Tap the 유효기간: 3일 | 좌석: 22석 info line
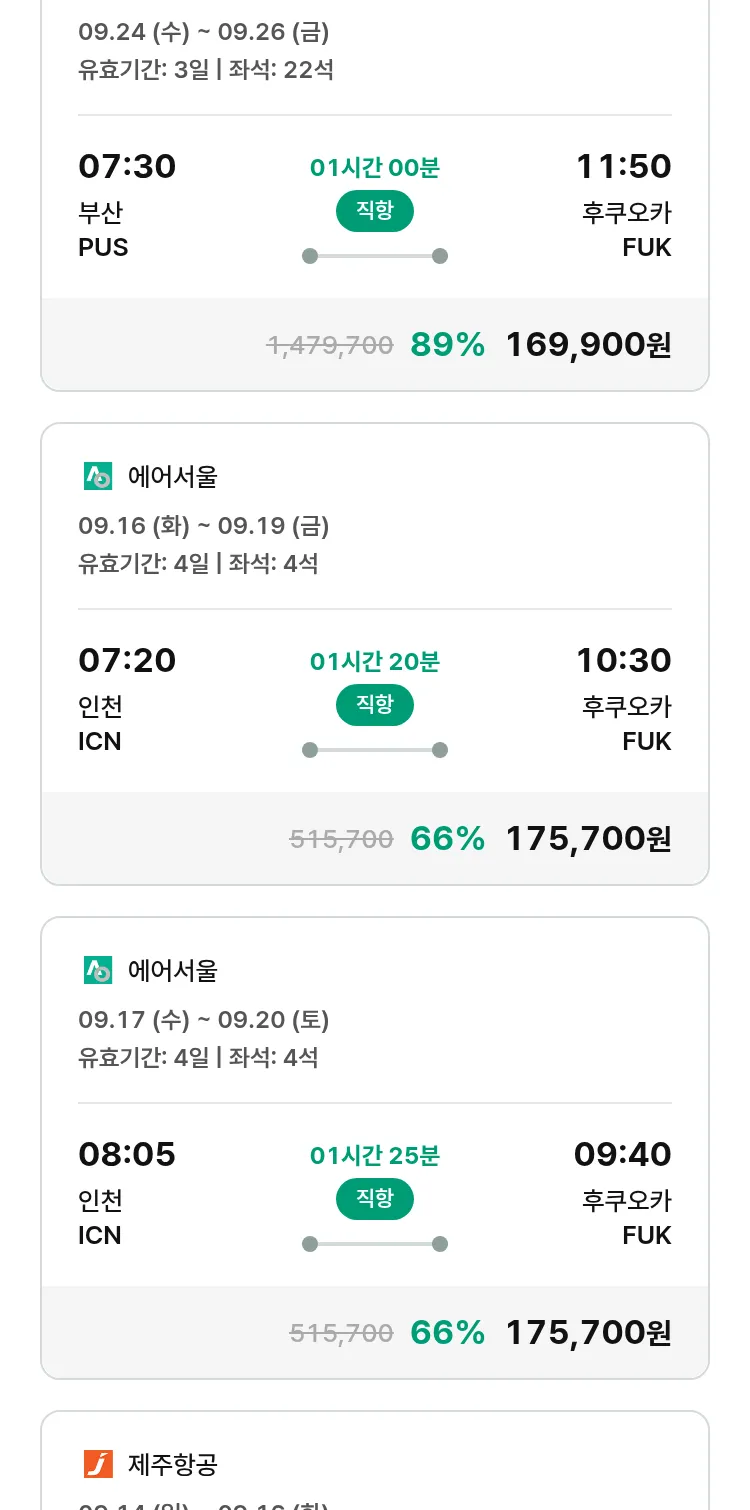Screen dimensions: 750x1510 (206, 70)
